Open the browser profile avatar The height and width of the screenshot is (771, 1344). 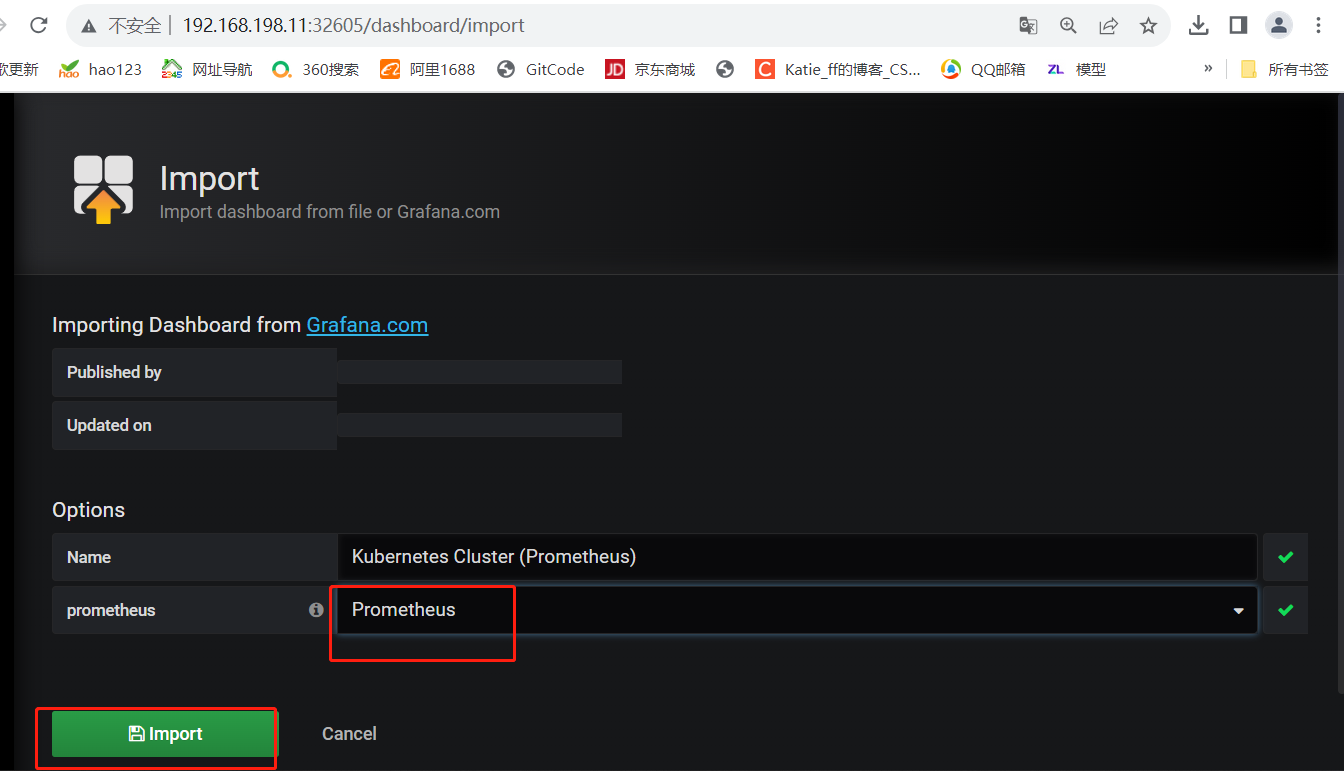[x=1278, y=25]
